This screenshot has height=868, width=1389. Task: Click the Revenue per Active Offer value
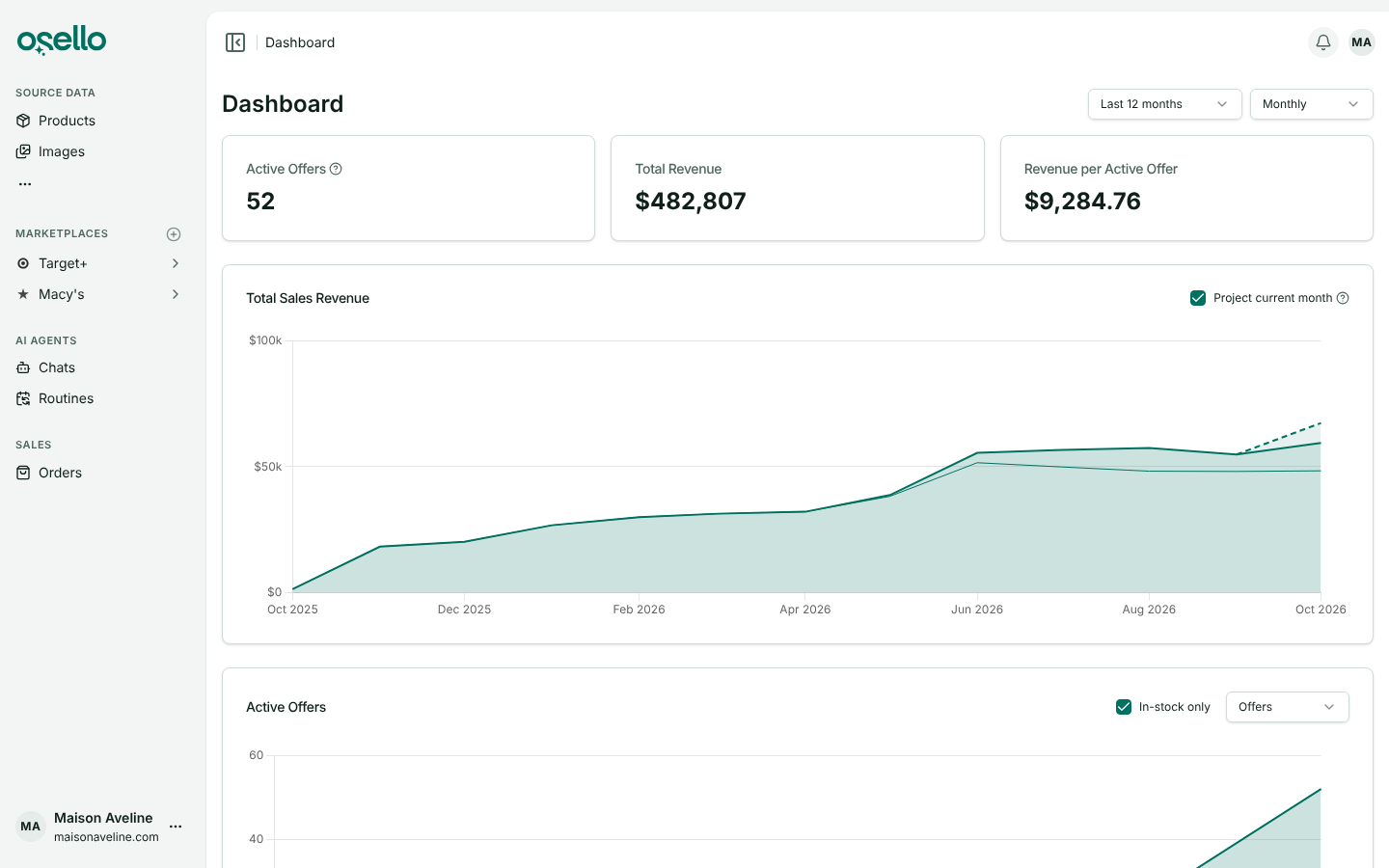[x=1082, y=201]
